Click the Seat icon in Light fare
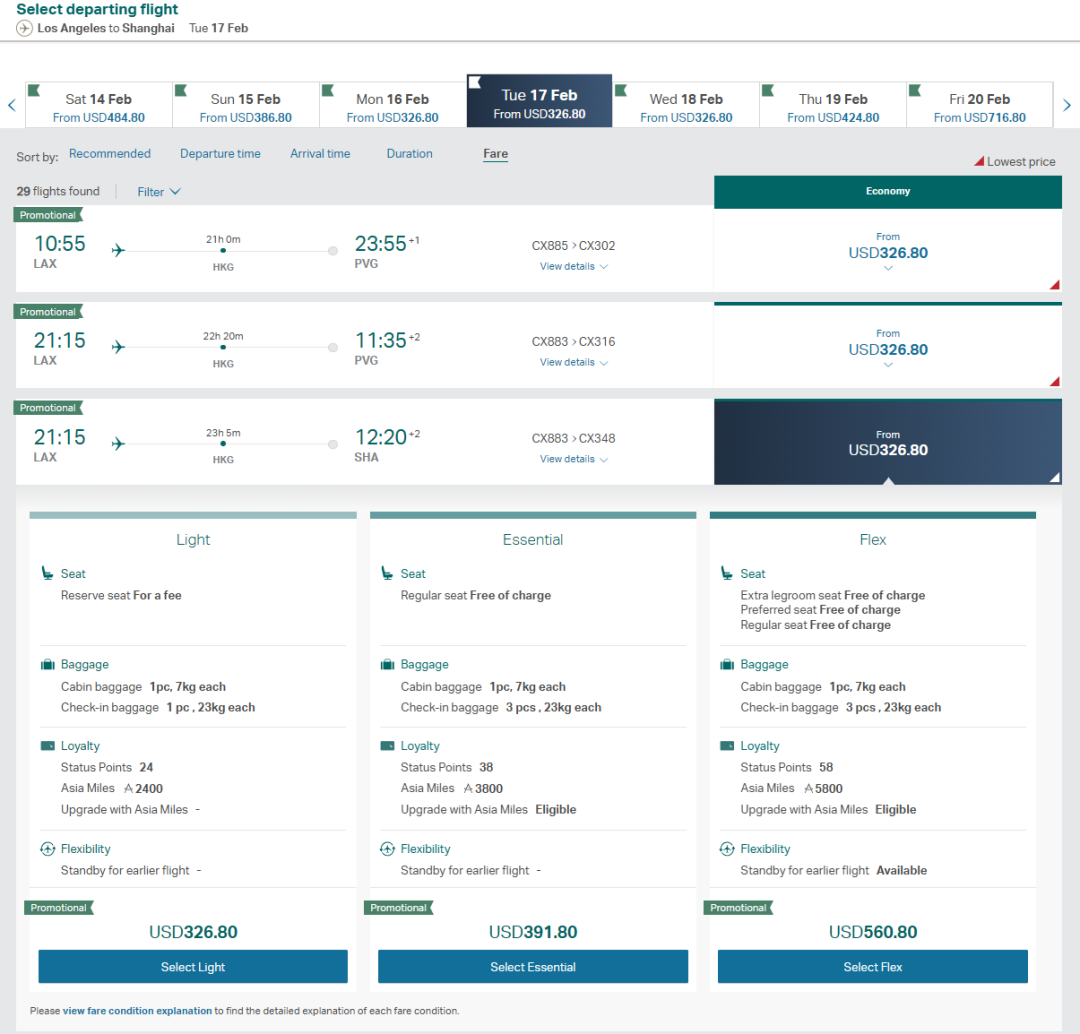The image size is (1080, 1034). tap(47, 574)
